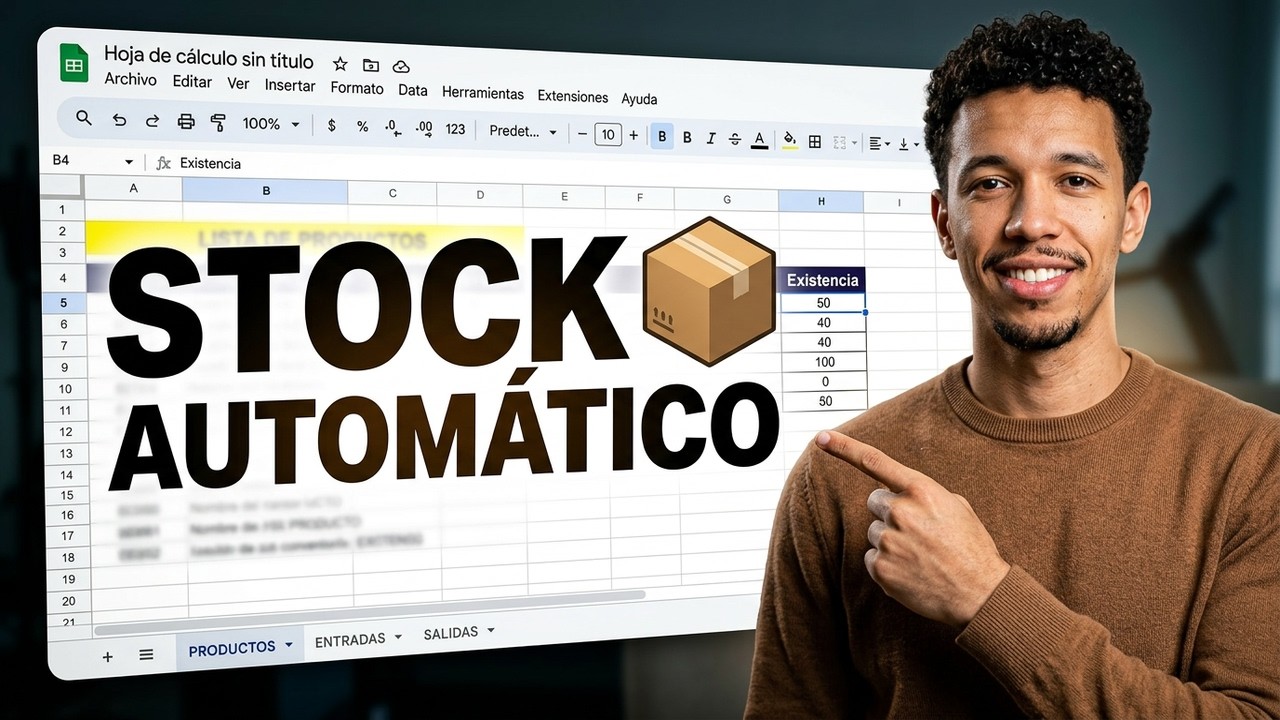Click the Print icon

coord(185,122)
